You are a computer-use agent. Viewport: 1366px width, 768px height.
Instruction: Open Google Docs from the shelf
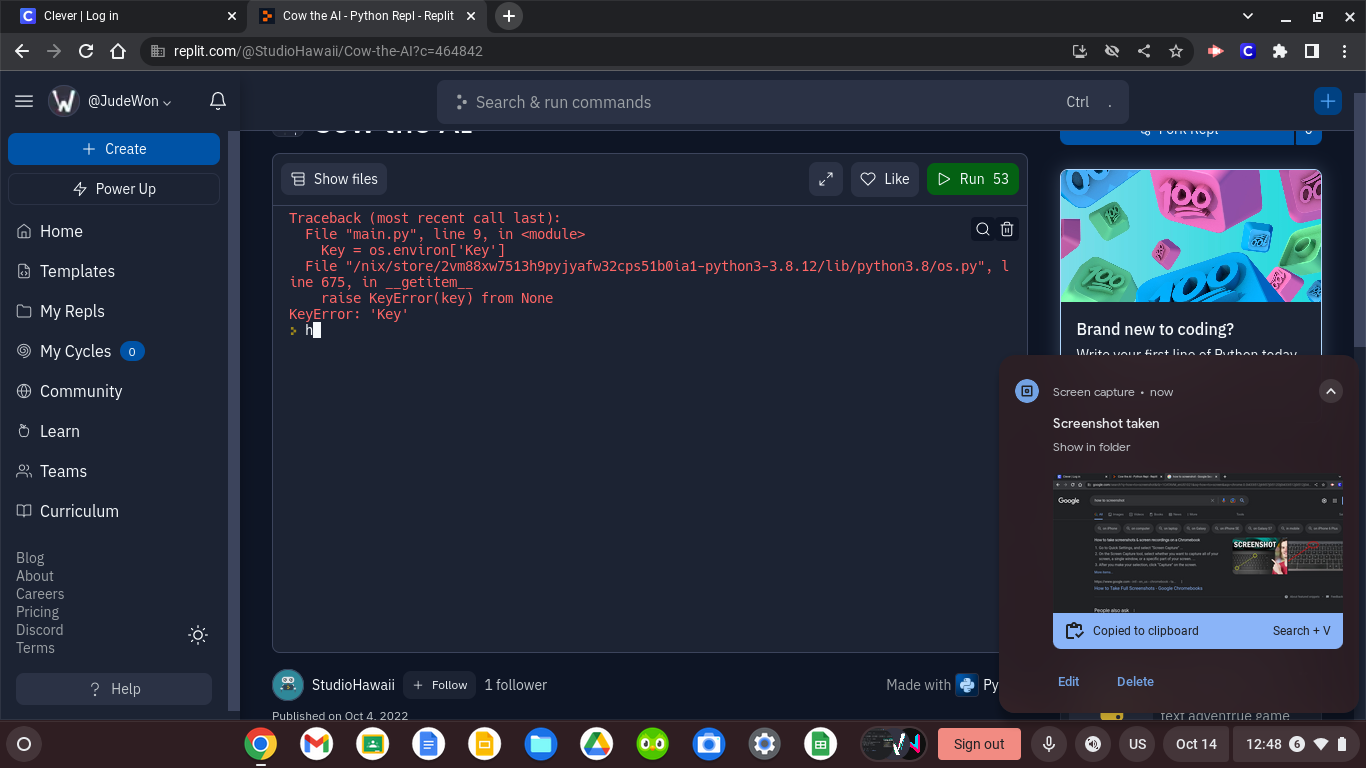point(429,744)
